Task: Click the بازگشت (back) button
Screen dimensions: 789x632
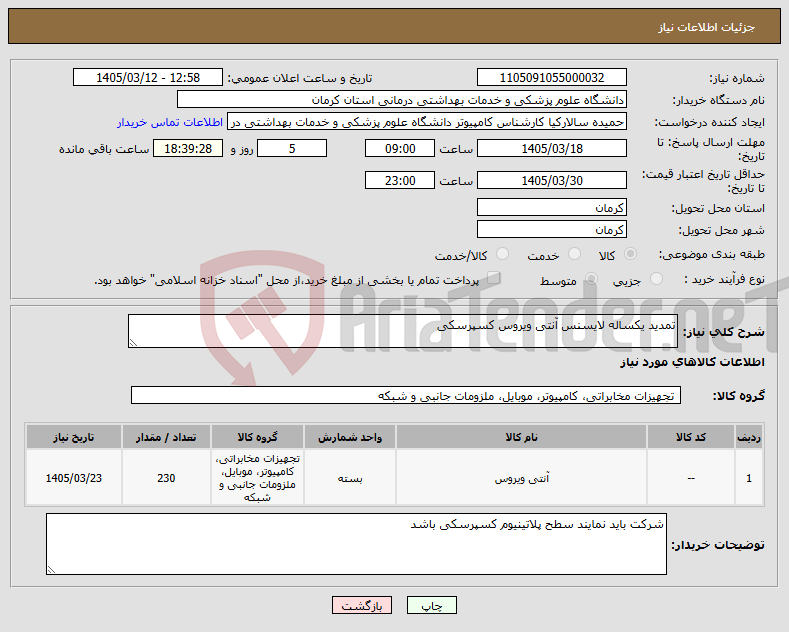Action: point(362,605)
